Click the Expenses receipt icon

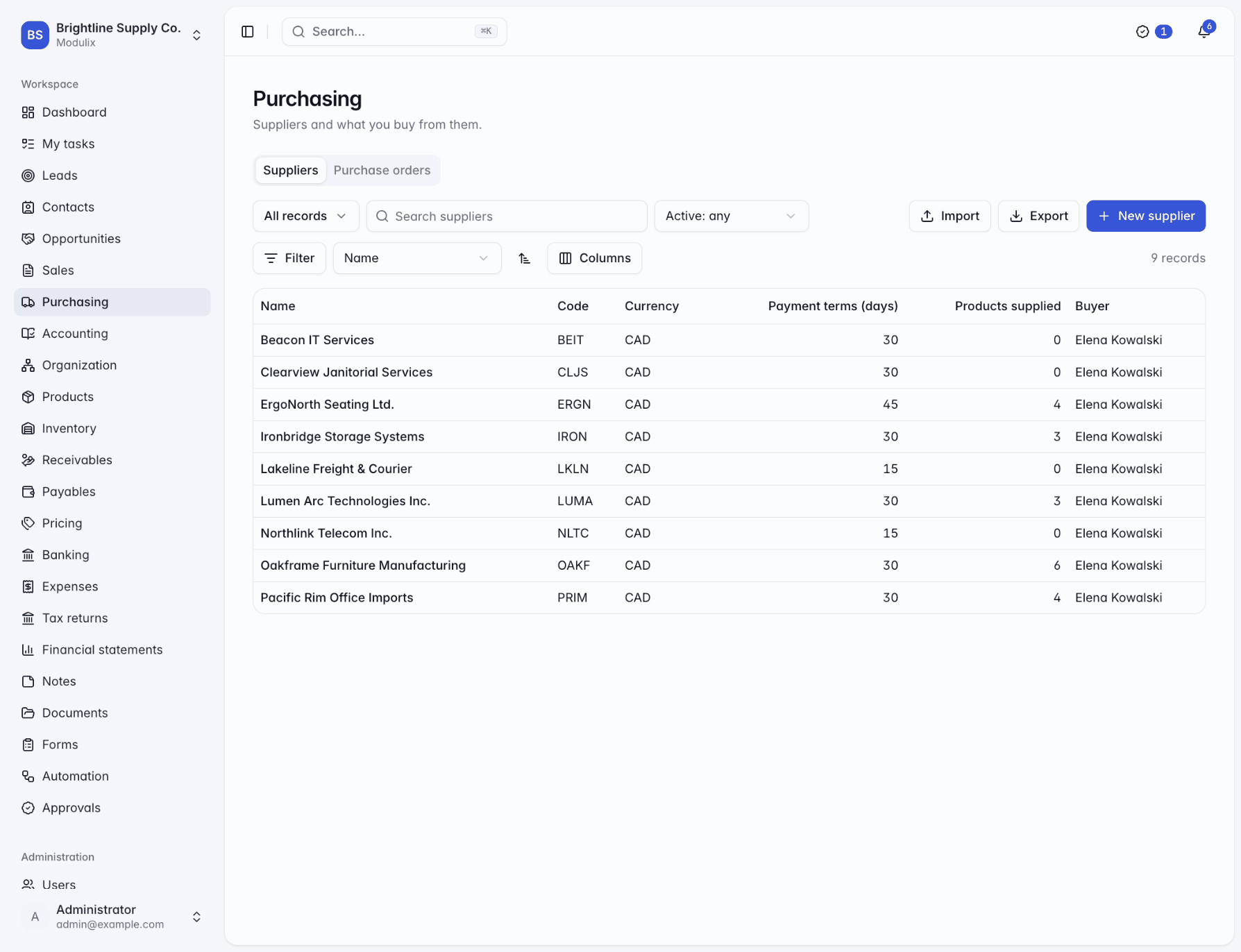coord(28,586)
